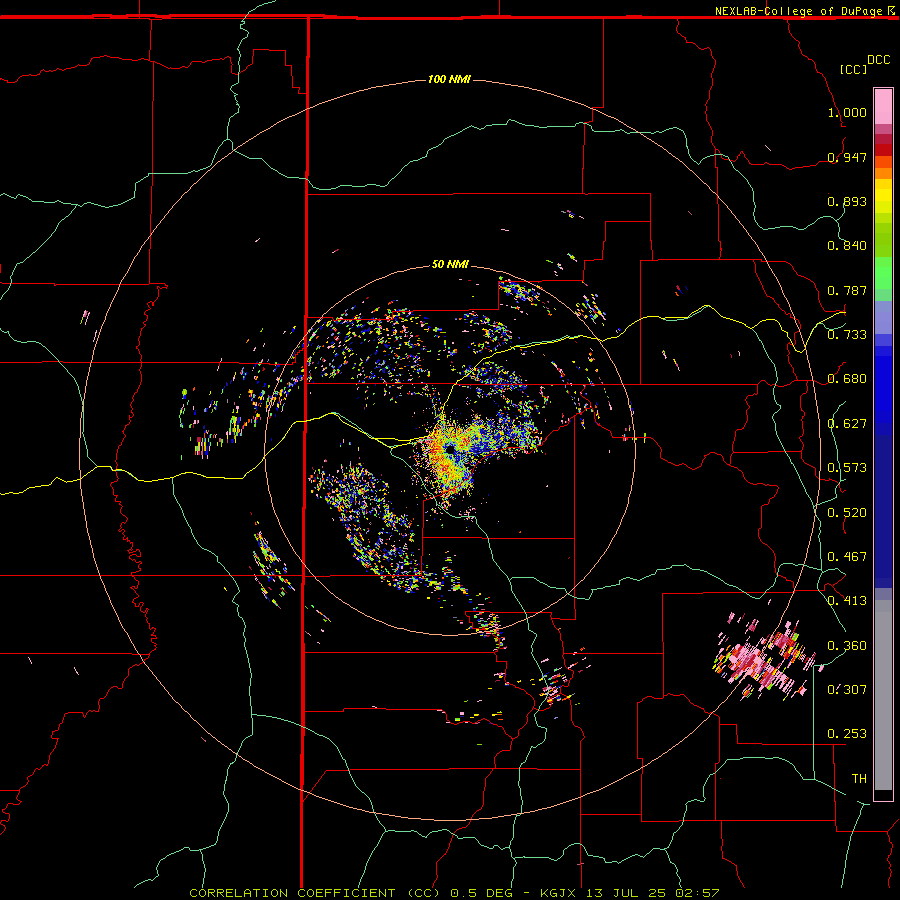
Task: Click the 100 NMI range ring label
Action: point(449,79)
